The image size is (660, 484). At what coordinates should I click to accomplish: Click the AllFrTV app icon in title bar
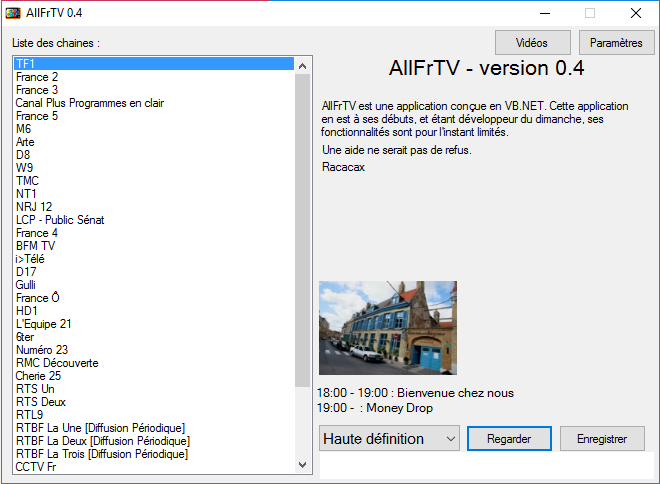click(13, 13)
